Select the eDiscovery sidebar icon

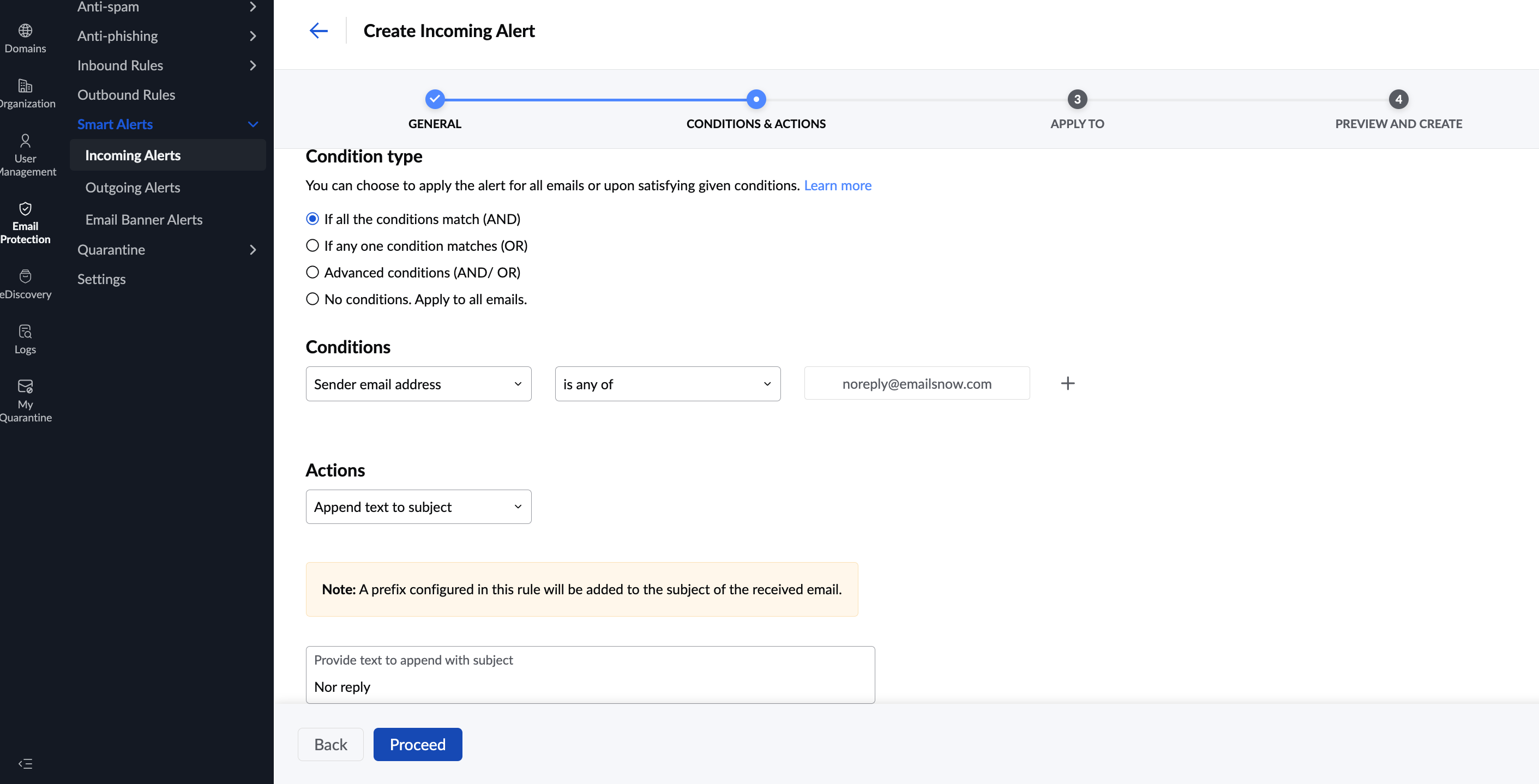pyautogui.click(x=25, y=284)
